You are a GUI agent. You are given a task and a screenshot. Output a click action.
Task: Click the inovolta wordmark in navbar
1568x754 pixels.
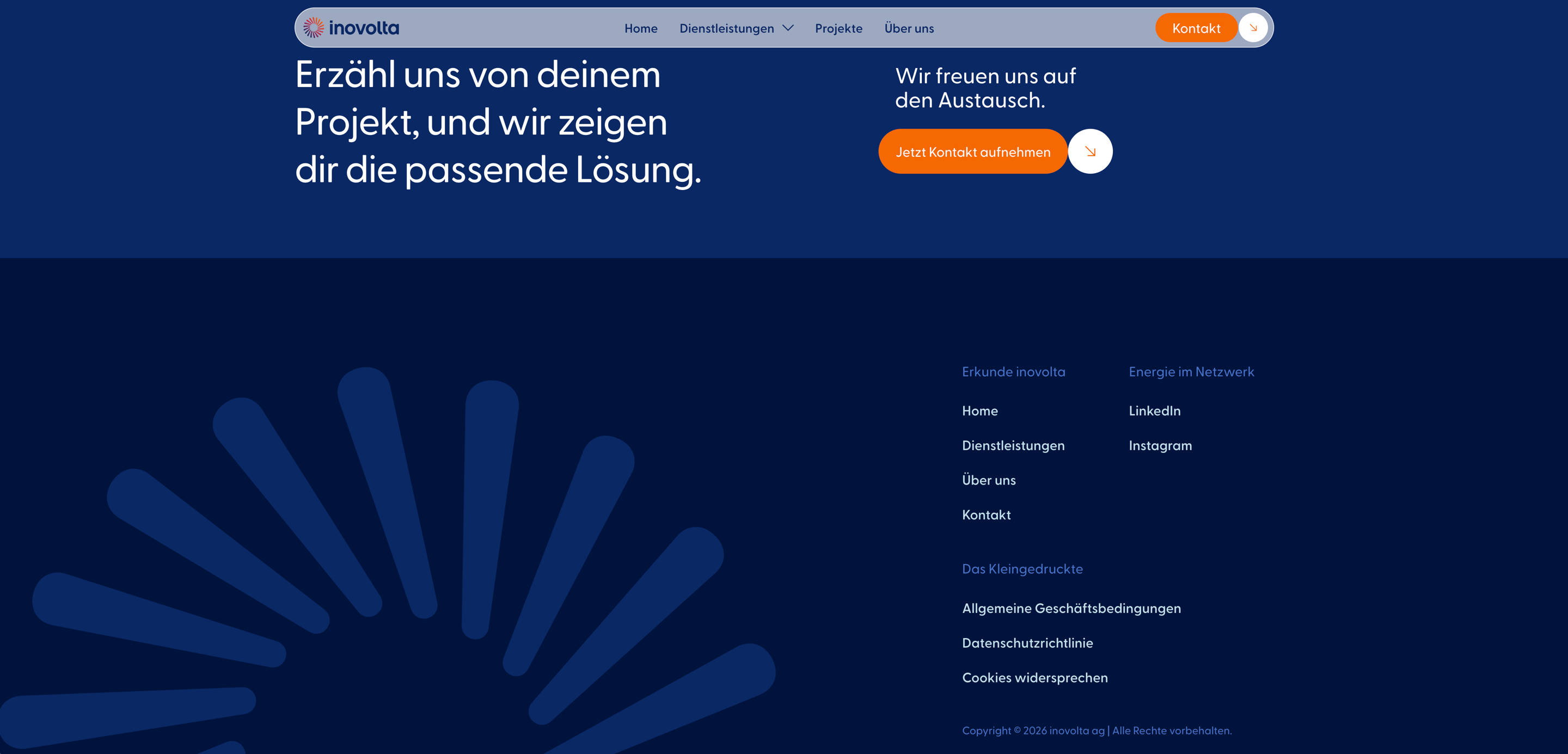[364, 28]
